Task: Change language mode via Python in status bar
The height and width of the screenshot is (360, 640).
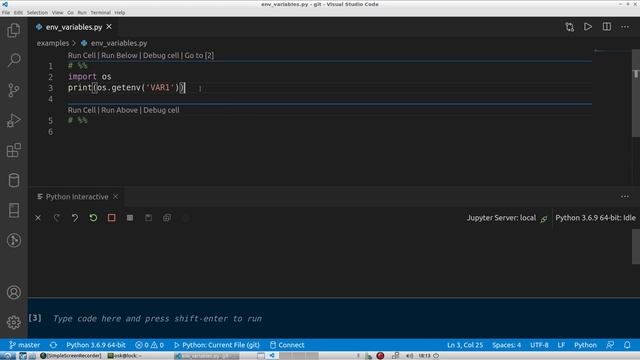Action: tap(585, 345)
